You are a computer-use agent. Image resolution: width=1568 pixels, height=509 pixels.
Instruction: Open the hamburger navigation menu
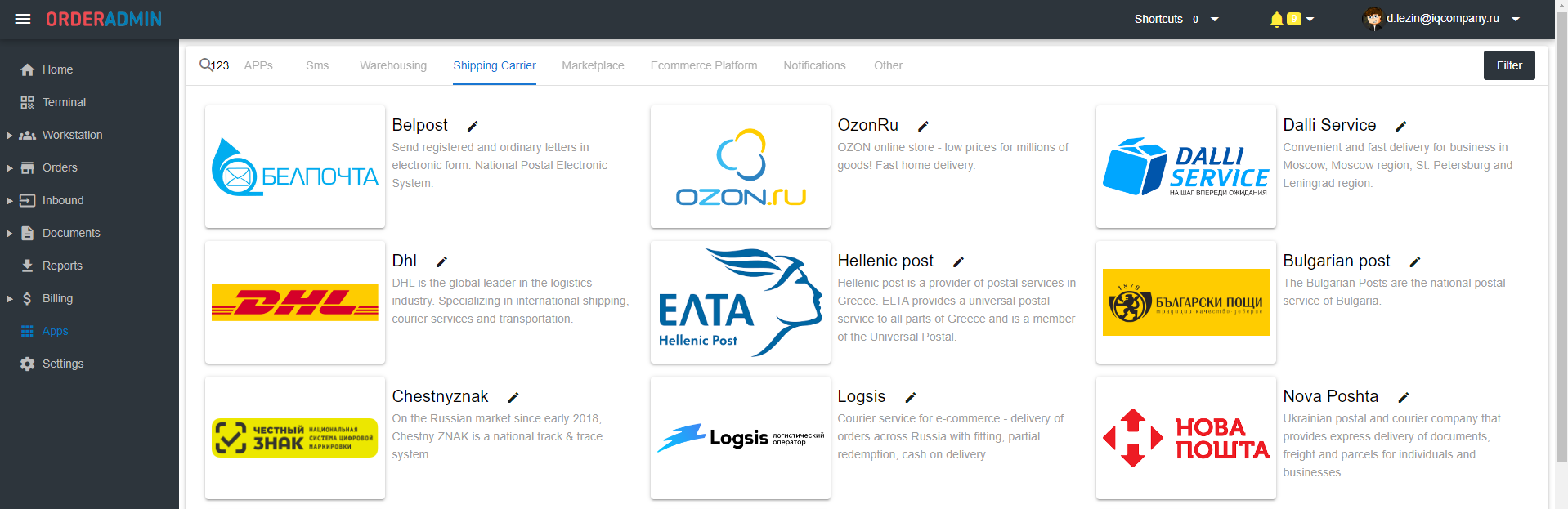click(x=23, y=19)
